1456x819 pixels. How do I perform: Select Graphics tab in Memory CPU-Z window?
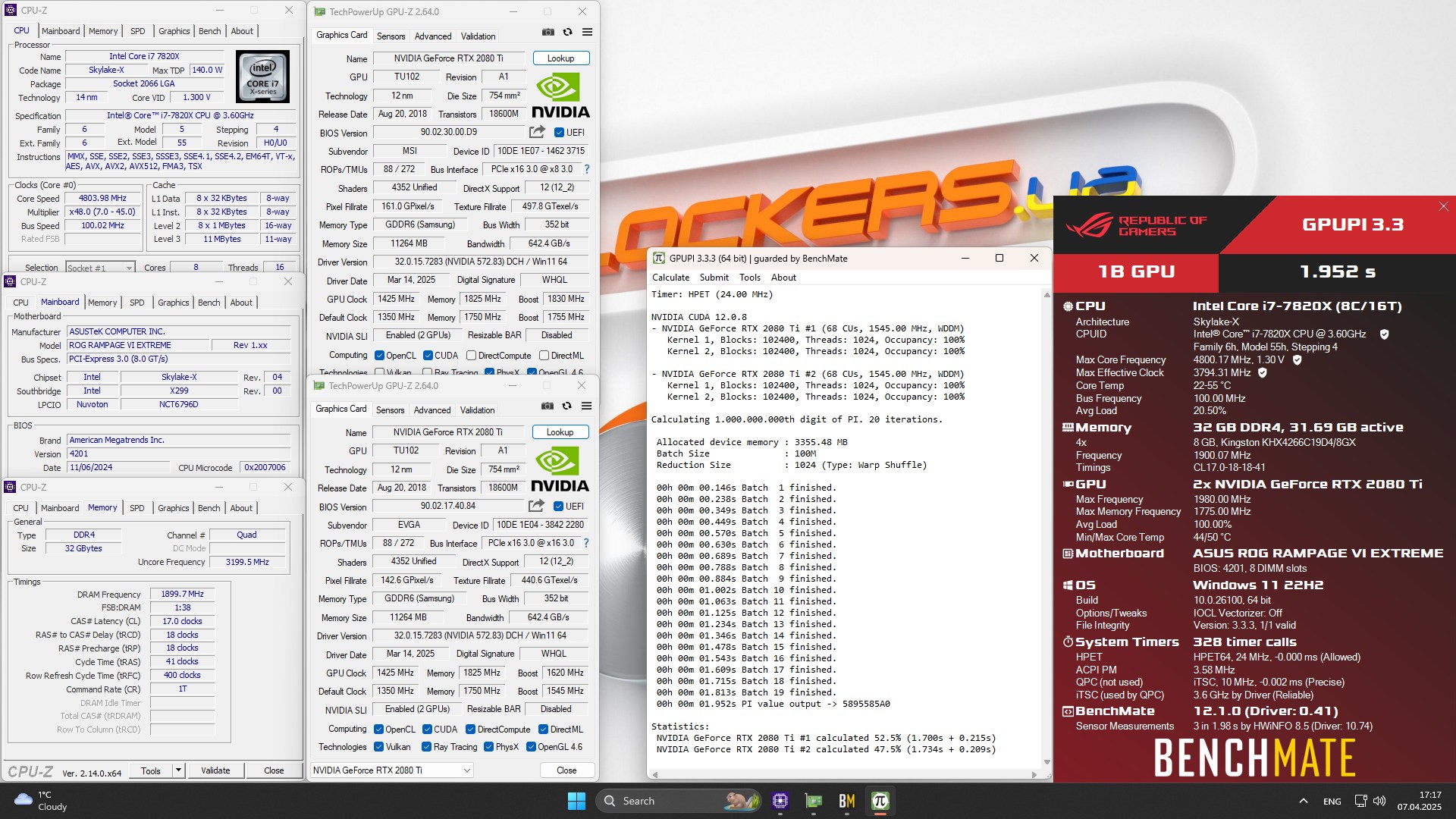click(x=173, y=508)
